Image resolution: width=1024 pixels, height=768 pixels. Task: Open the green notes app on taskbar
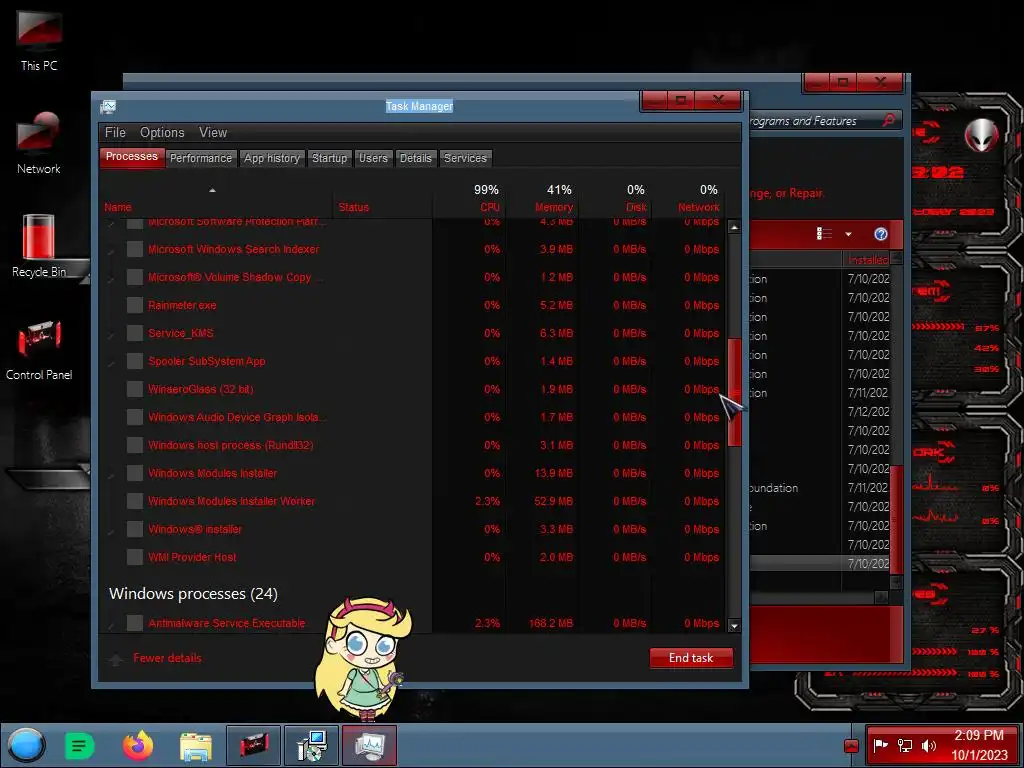[80, 746]
